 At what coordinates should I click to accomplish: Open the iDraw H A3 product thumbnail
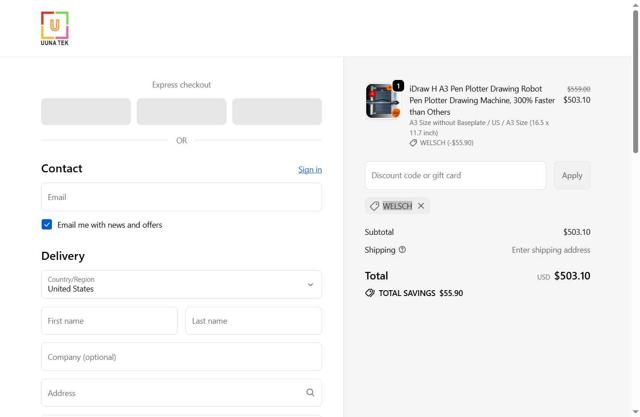coord(382,101)
